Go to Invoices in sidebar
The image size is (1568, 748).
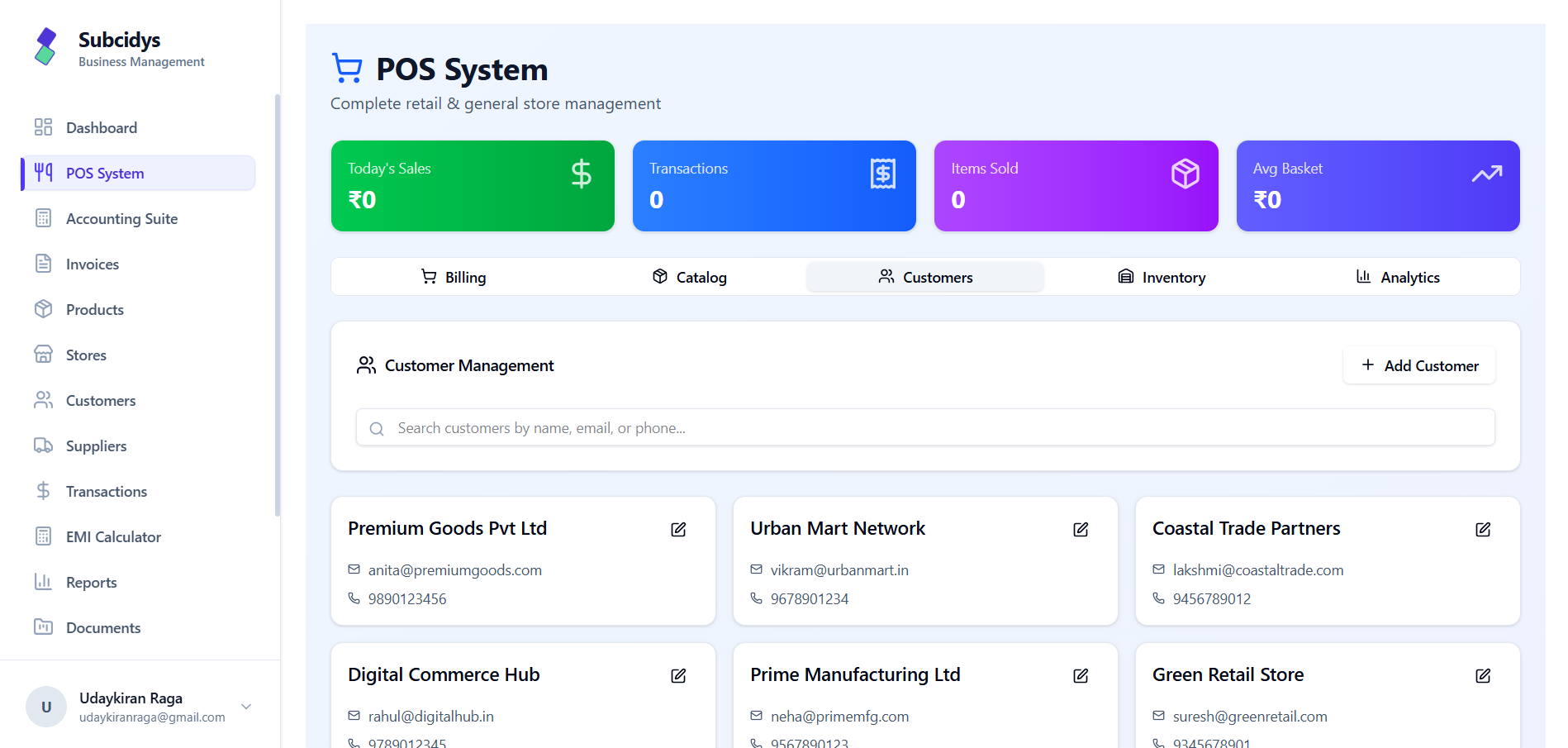coord(138,264)
